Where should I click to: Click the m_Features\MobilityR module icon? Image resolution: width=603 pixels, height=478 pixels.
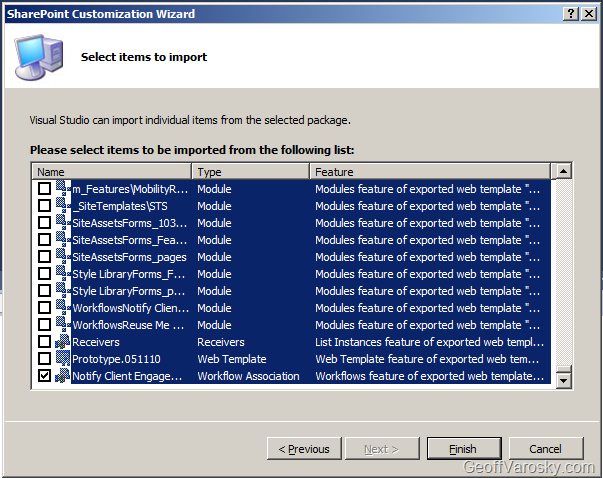pos(63,189)
